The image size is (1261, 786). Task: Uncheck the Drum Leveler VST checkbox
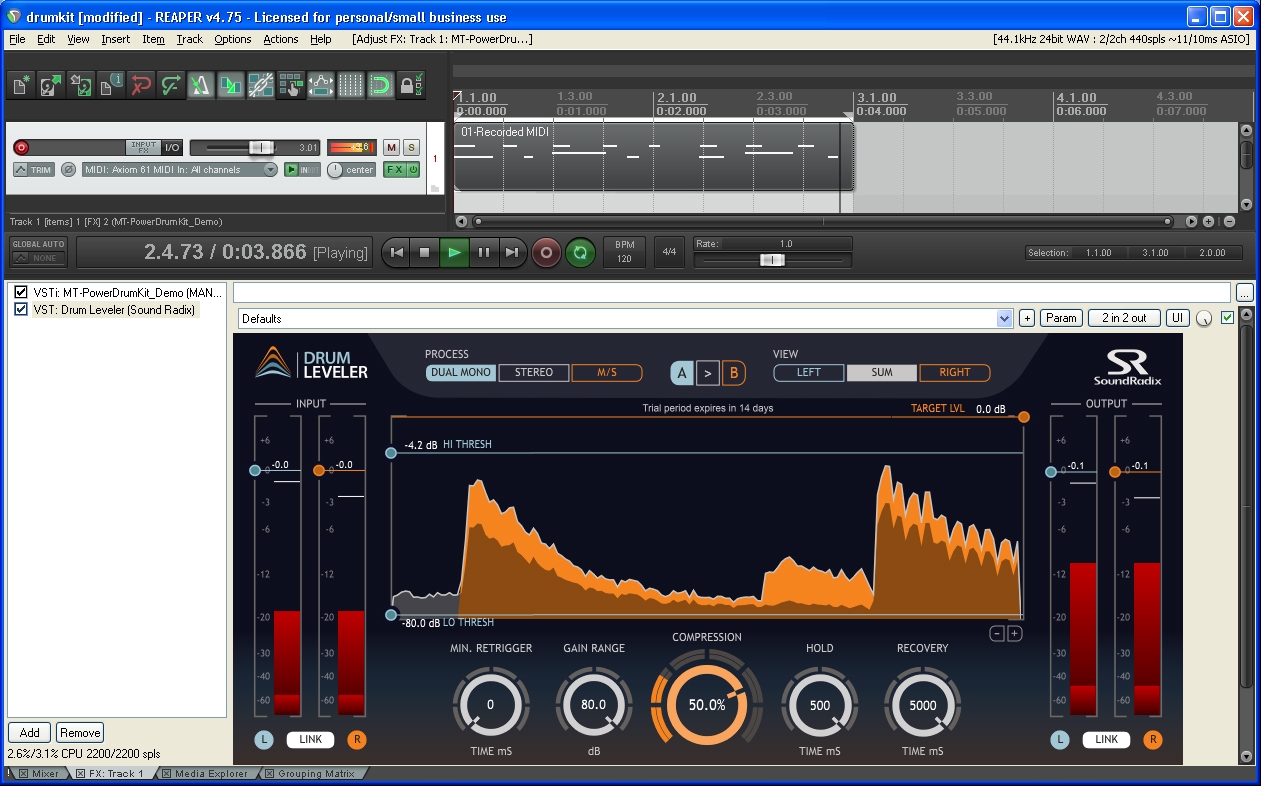[x=21, y=310]
